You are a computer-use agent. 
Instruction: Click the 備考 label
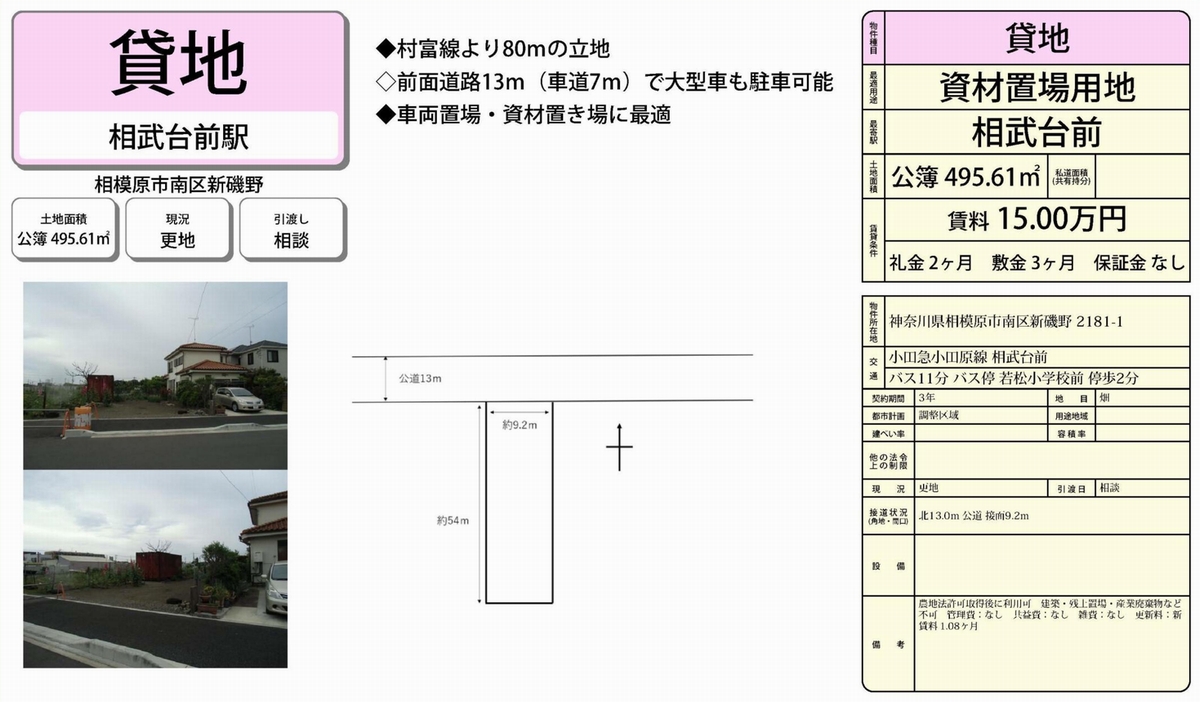pos(887,645)
